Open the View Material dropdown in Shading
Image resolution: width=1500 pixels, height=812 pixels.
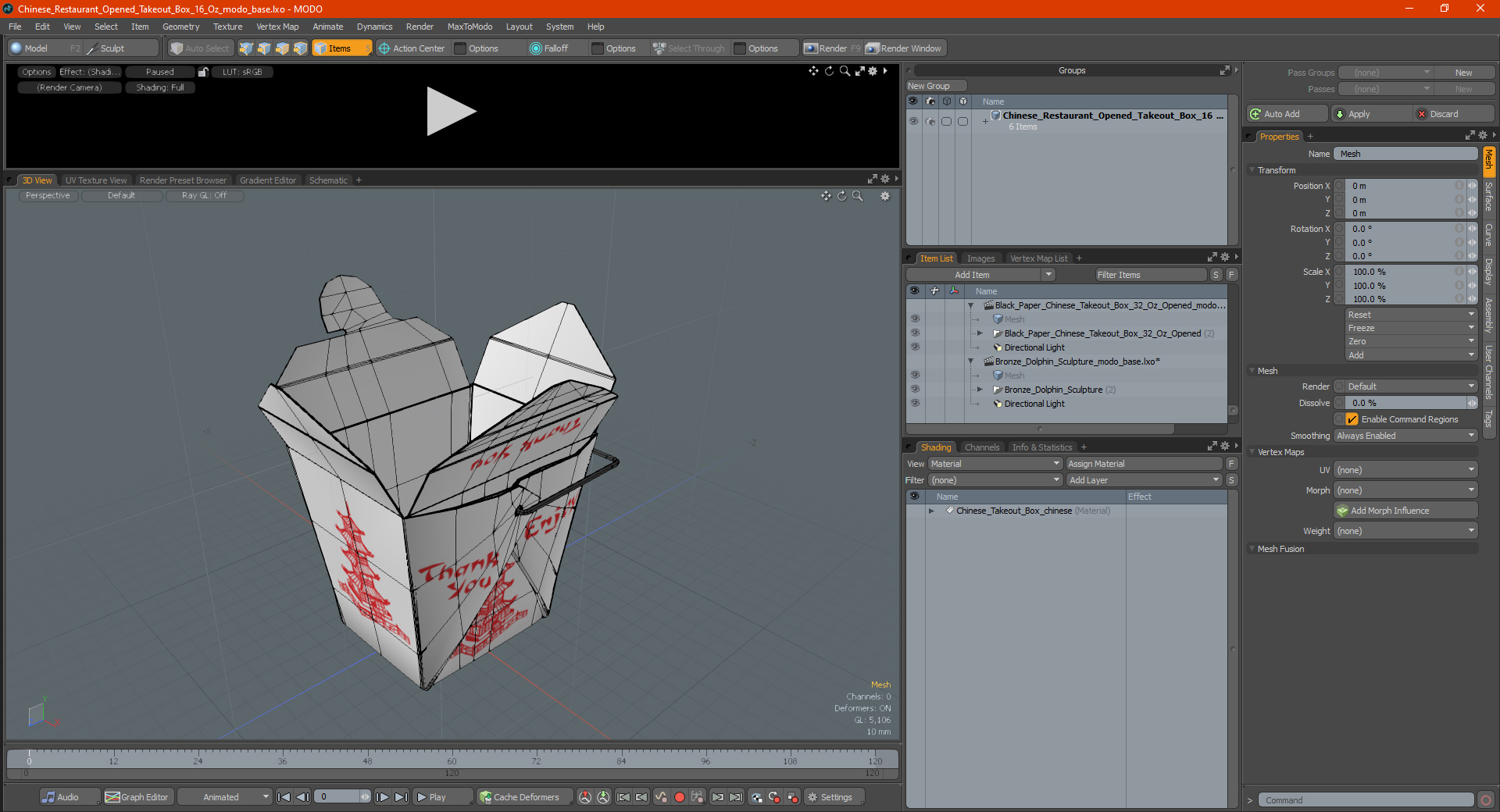tap(995, 464)
